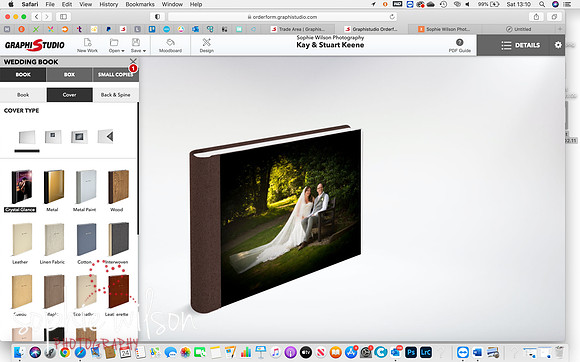Open the Safari View menu
The image size is (580, 362).
[85, 4]
